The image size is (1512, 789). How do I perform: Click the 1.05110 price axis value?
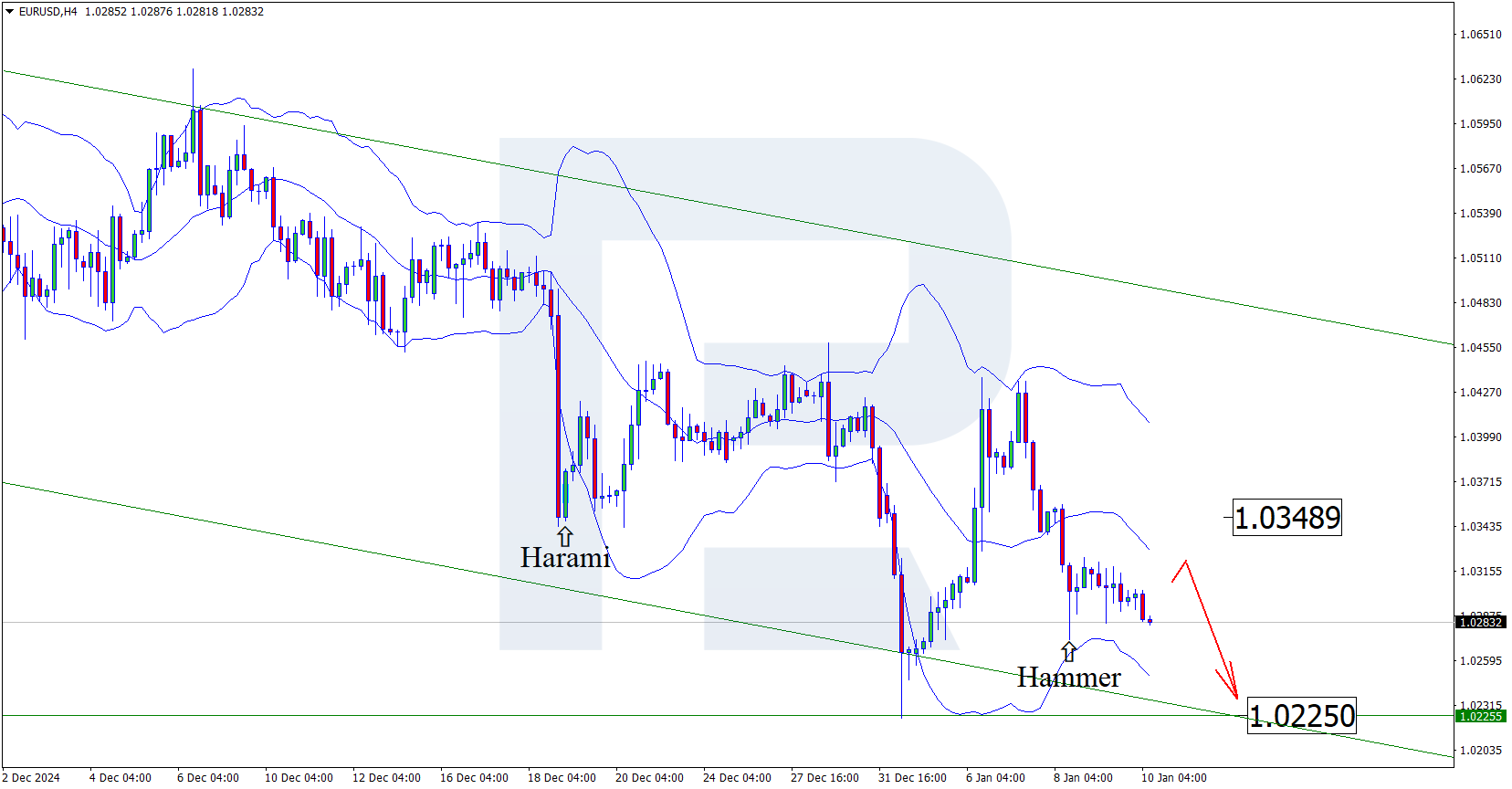pyautogui.click(x=1480, y=258)
